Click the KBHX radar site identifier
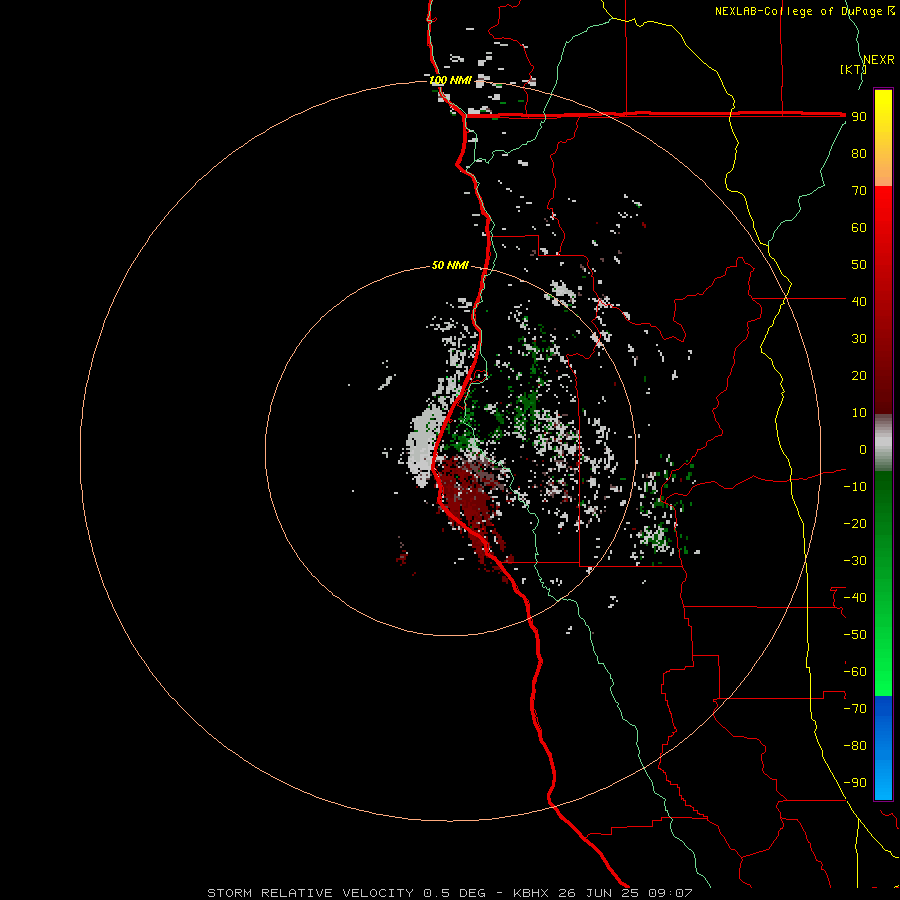 (530, 893)
